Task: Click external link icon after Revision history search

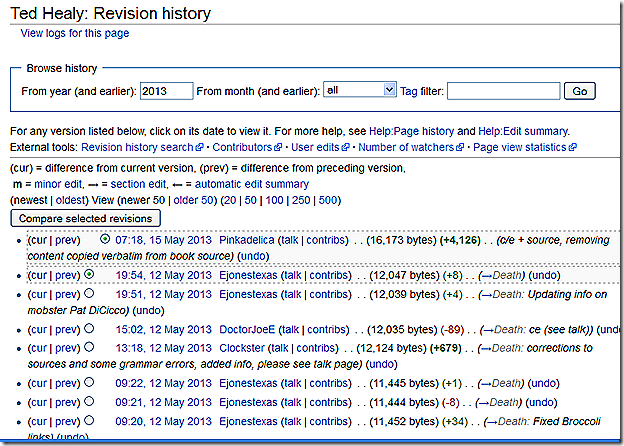Action: pos(199,147)
